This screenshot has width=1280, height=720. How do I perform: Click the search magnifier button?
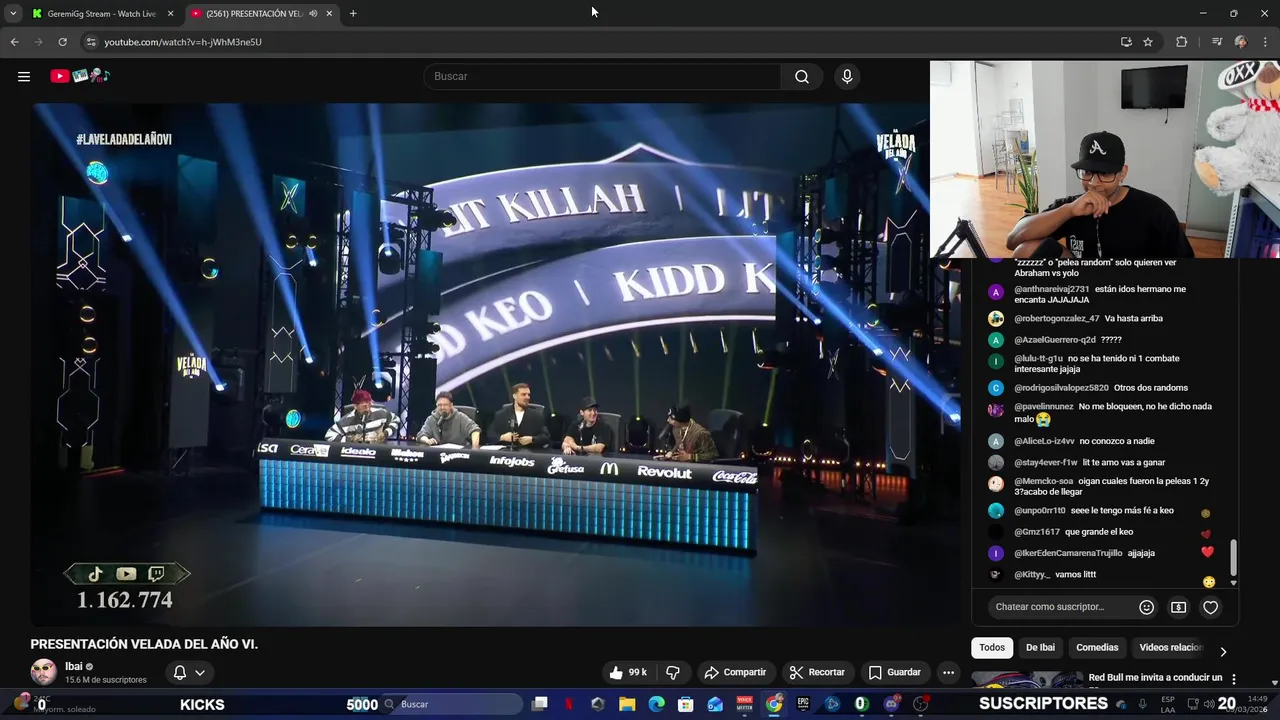pyautogui.click(x=802, y=76)
